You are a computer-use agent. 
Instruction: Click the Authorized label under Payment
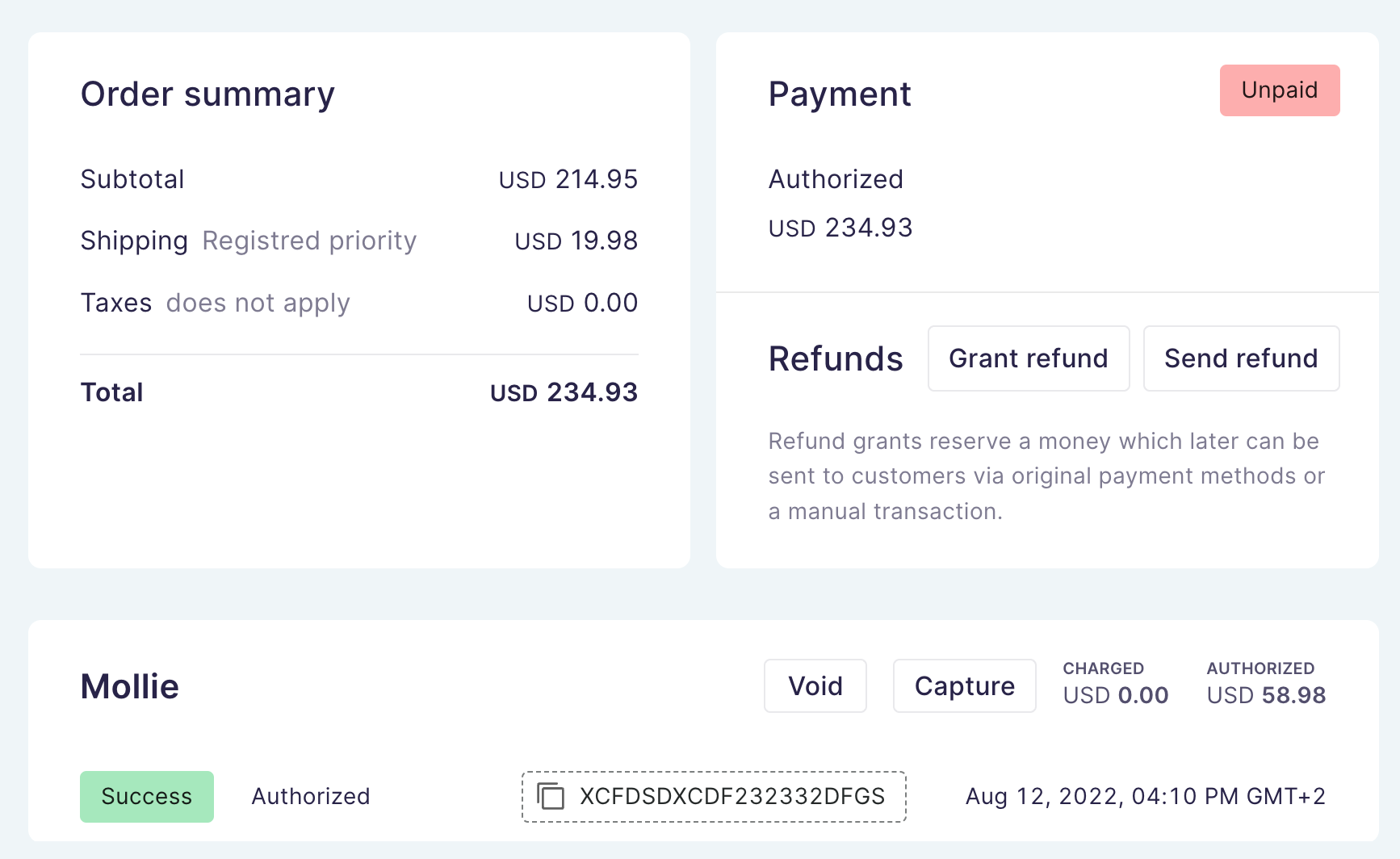836,179
